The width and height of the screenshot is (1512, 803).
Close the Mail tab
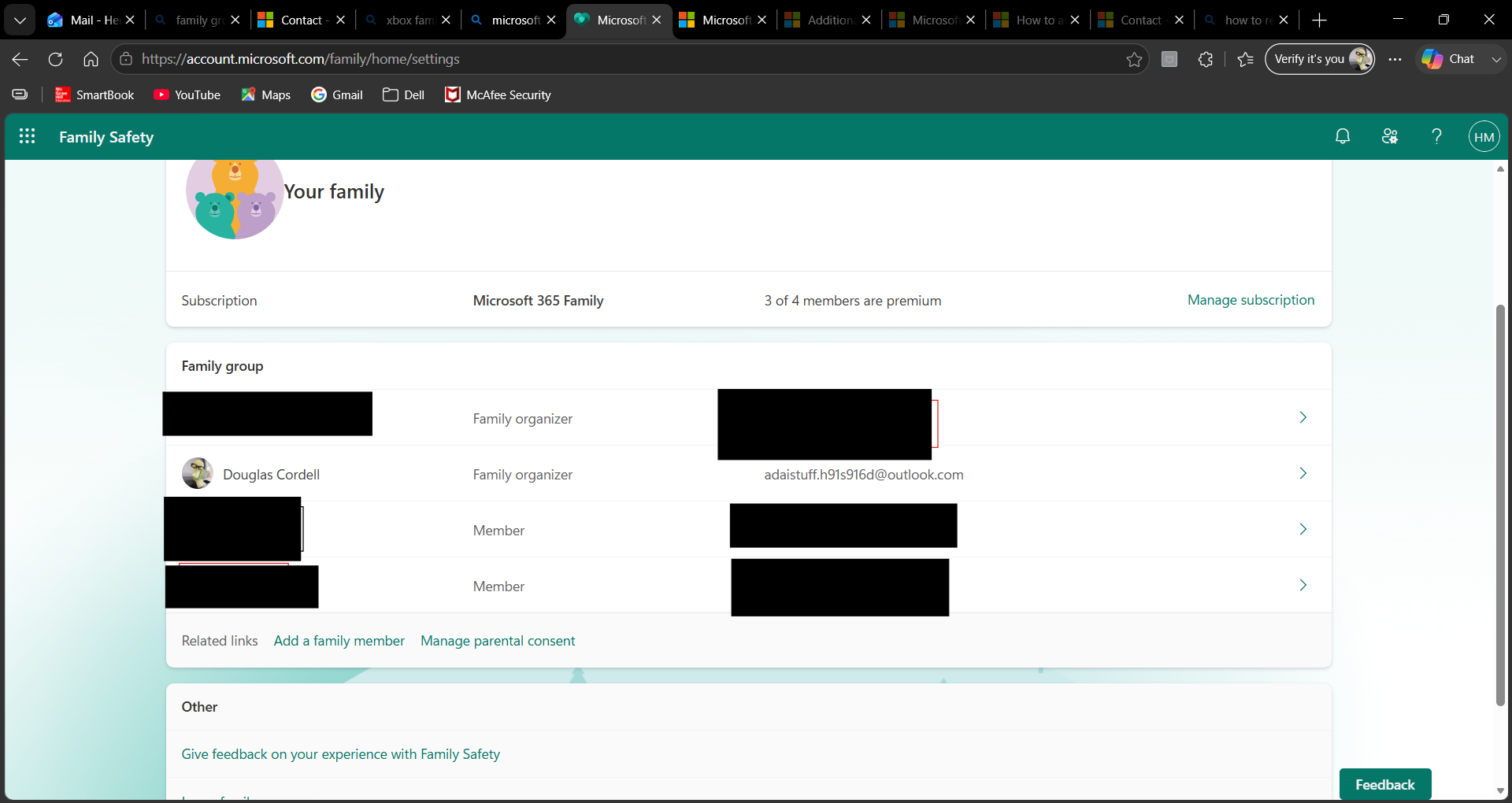pos(130,20)
